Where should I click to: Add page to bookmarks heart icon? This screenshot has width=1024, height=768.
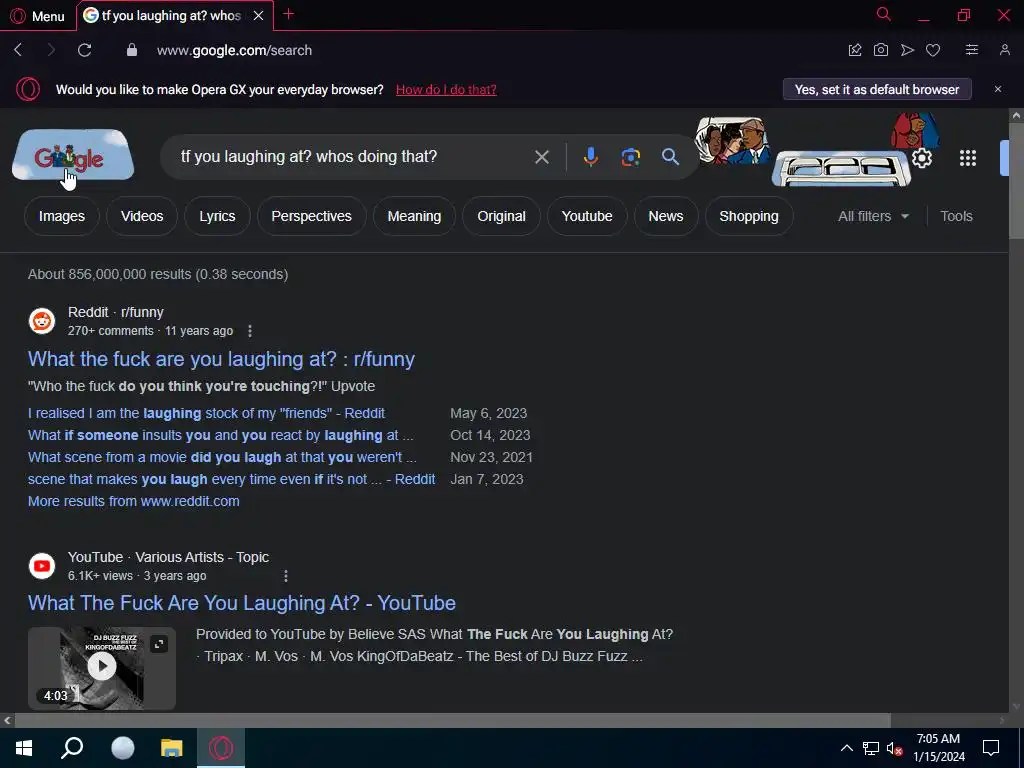click(x=933, y=50)
